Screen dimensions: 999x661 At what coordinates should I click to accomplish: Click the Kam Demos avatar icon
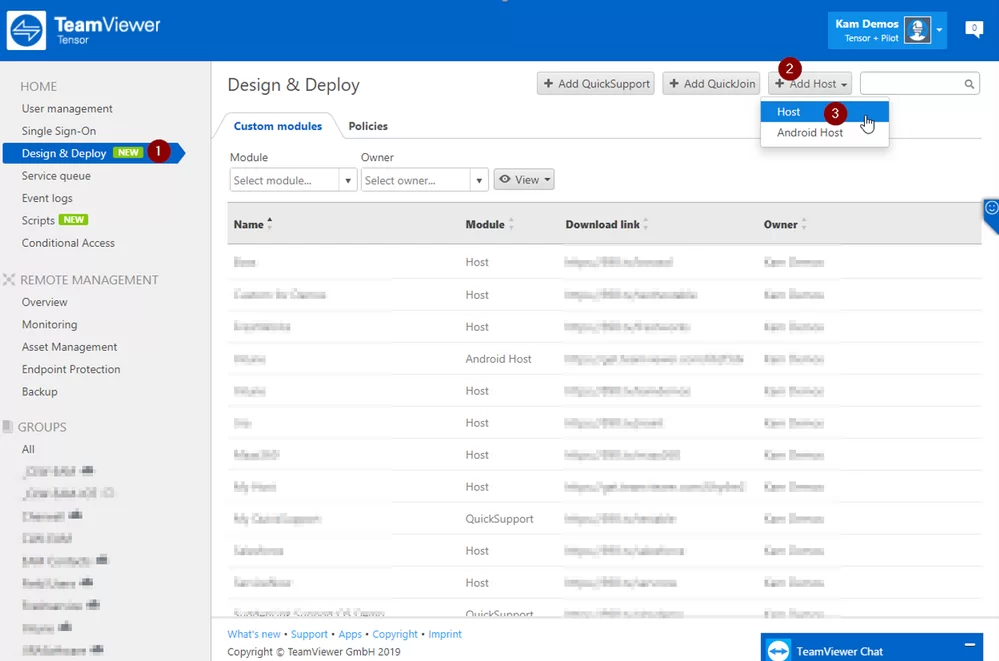[917, 29]
